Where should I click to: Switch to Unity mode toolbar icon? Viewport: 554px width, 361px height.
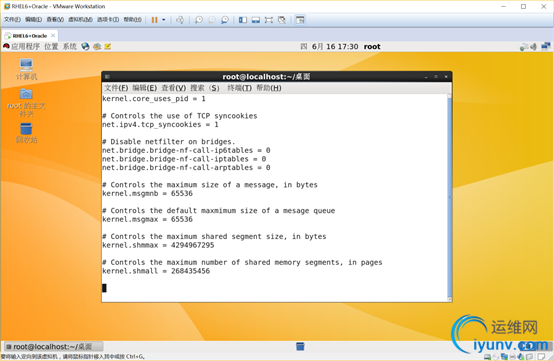[282, 20]
